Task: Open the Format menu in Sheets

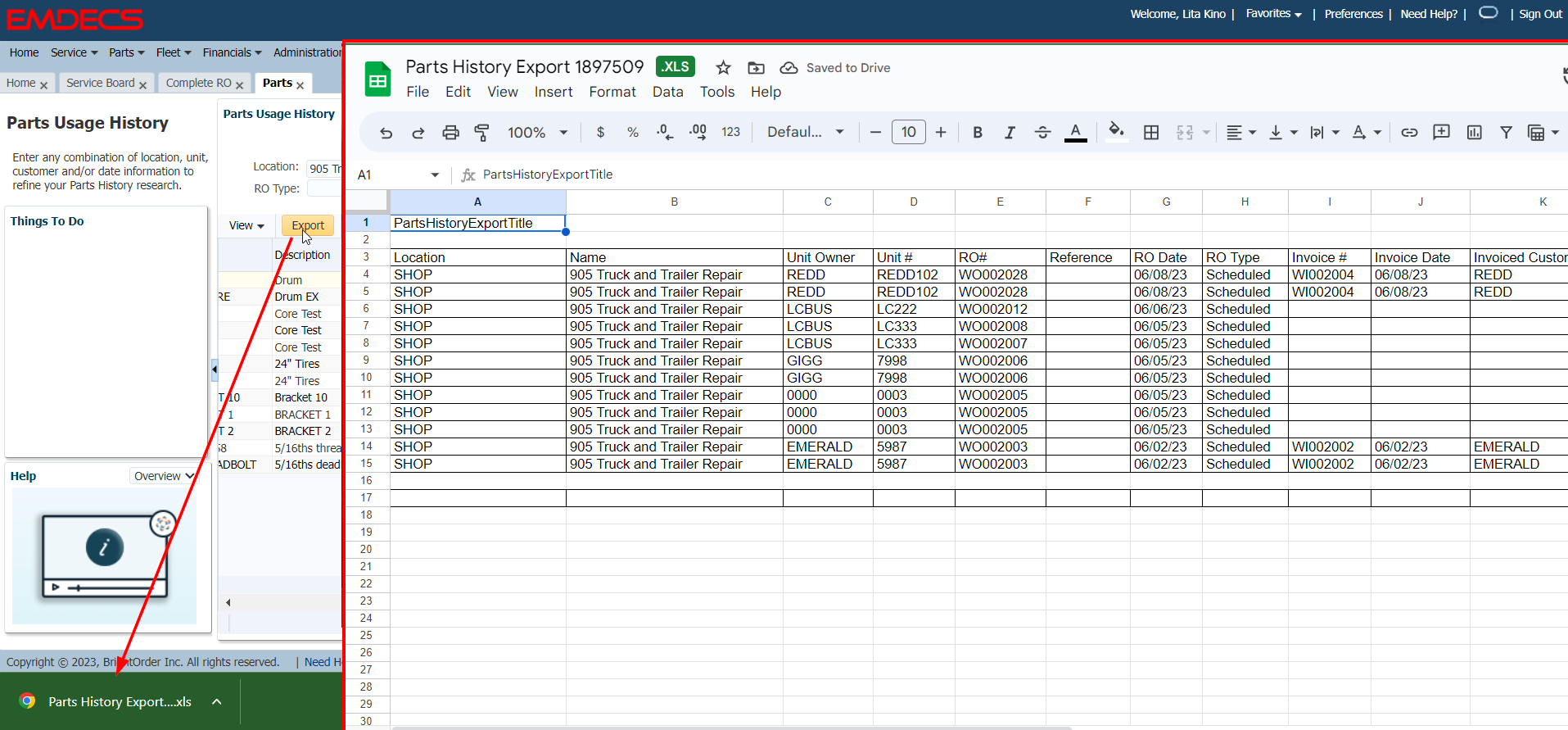Action: click(x=612, y=92)
